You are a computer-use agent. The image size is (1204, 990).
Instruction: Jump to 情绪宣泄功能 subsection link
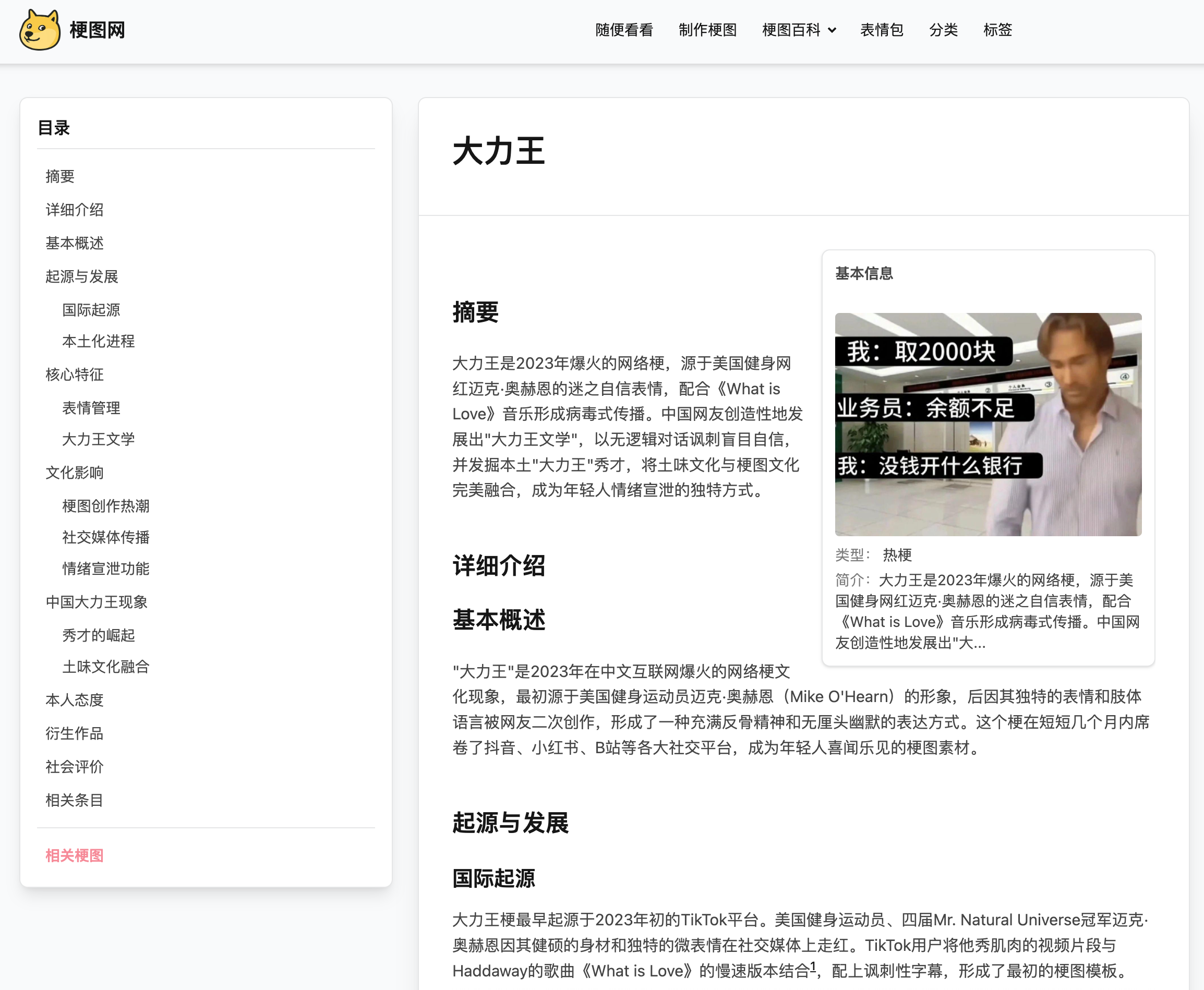pyautogui.click(x=106, y=569)
